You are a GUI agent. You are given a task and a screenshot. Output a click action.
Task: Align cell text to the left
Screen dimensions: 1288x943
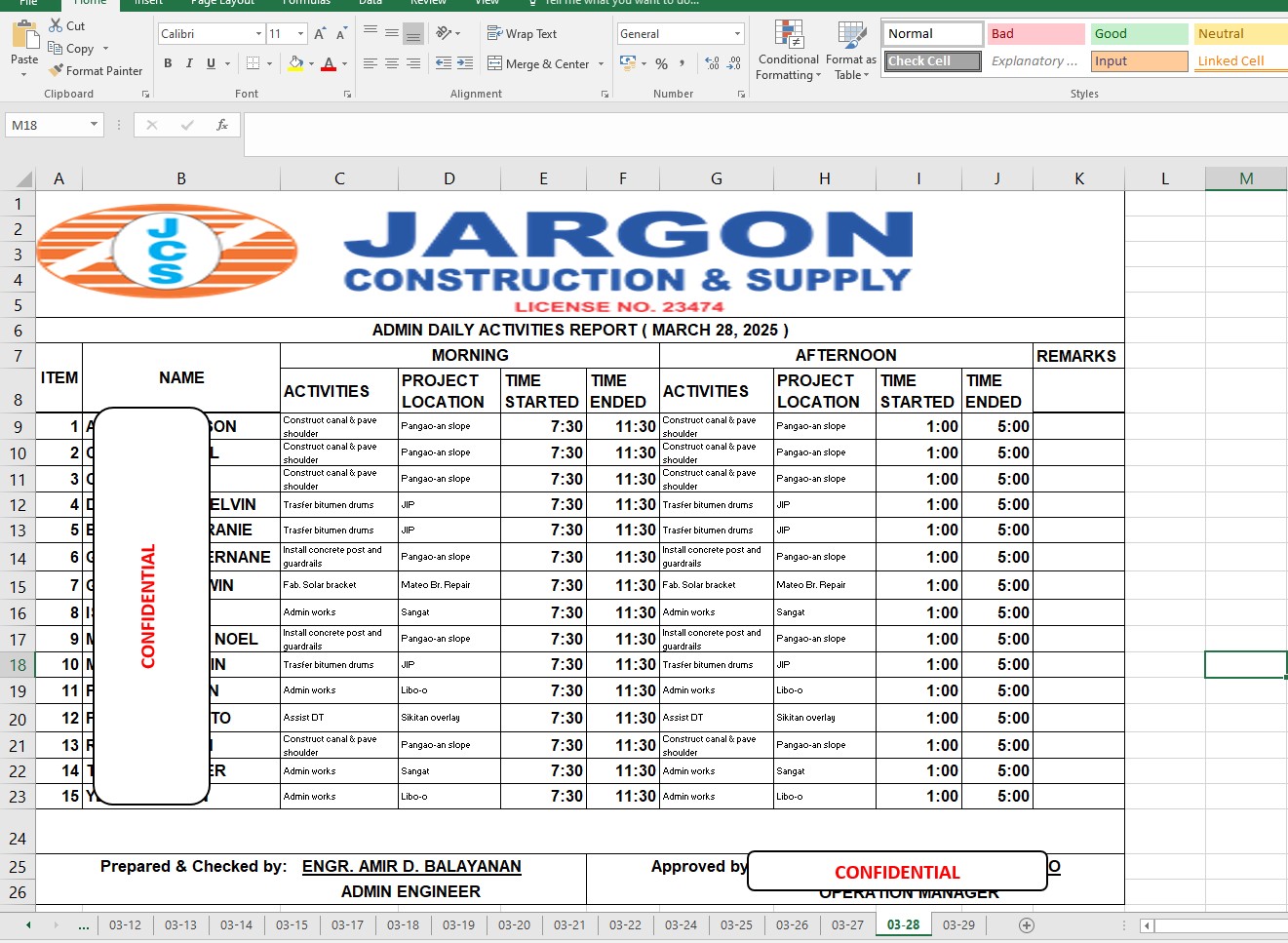click(x=371, y=63)
